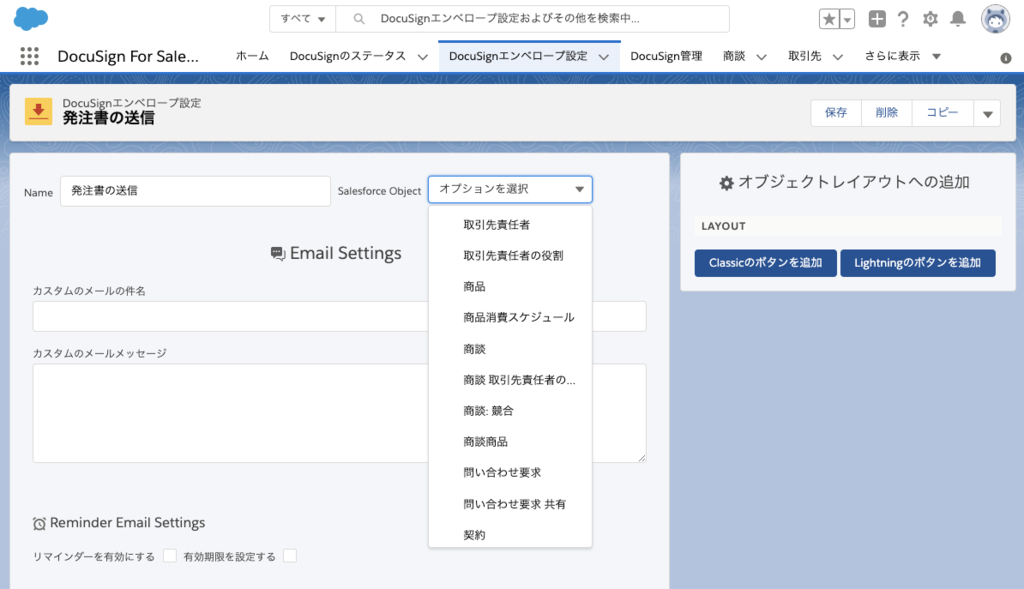Open the 商談 navigation tab
1024x589 pixels.
734,56
